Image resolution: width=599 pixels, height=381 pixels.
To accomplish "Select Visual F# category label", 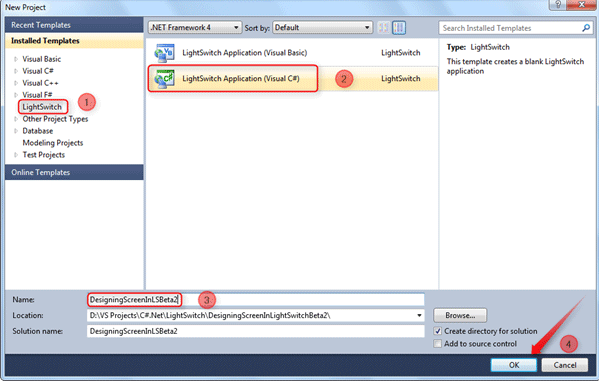I will [x=37, y=95].
